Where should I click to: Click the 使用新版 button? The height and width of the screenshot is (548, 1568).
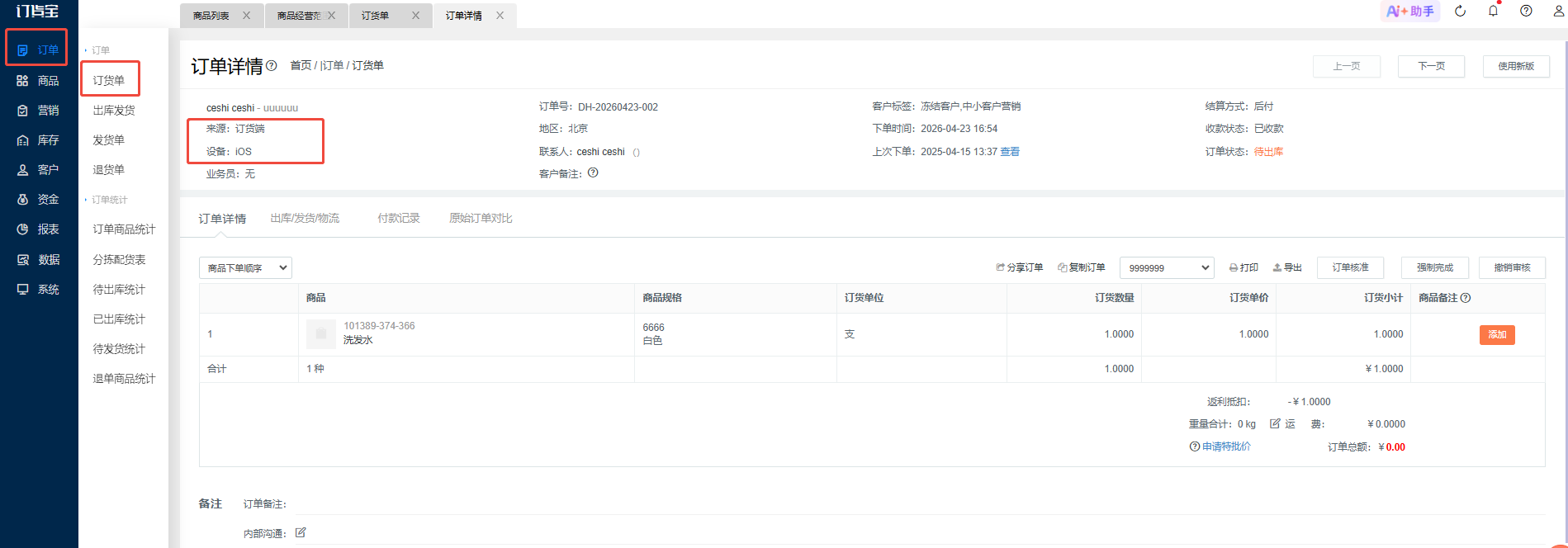coord(1516,66)
